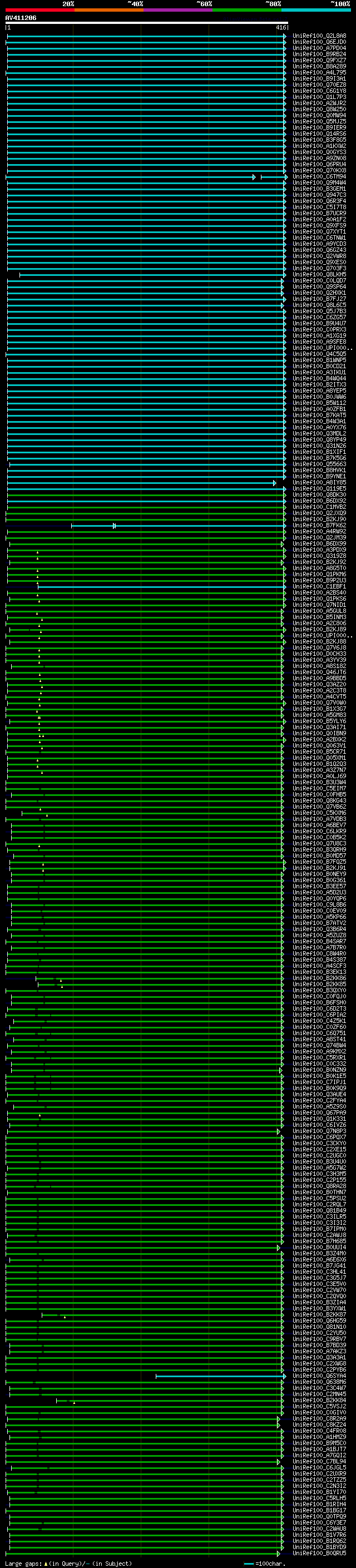Select hit label UniRef100_C0LQD7
The width and height of the screenshot is (356, 1568).
coord(319,280)
